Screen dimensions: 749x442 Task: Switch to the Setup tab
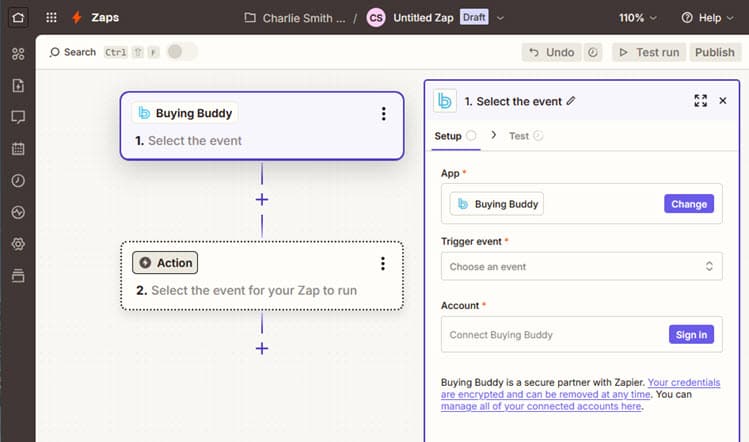click(455, 136)
